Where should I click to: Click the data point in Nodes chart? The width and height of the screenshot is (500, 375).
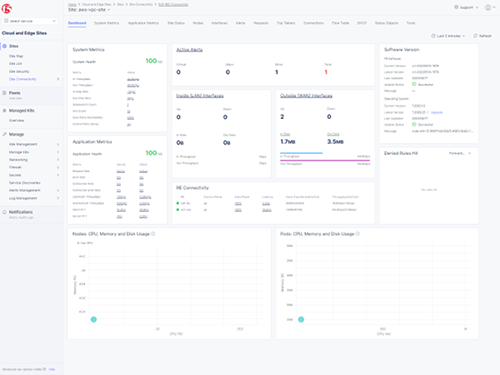(x=94, y=319)
